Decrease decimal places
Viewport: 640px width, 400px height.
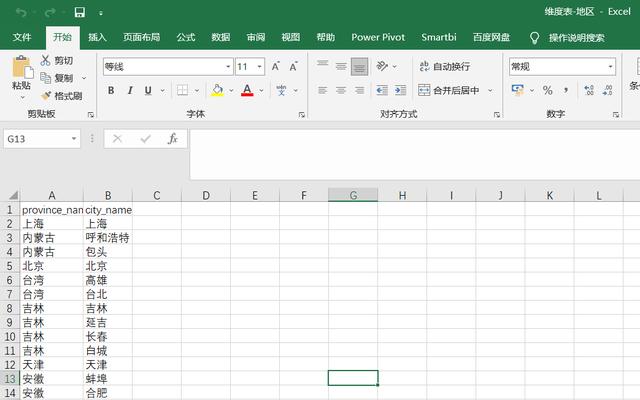click(x=607, y=90)
